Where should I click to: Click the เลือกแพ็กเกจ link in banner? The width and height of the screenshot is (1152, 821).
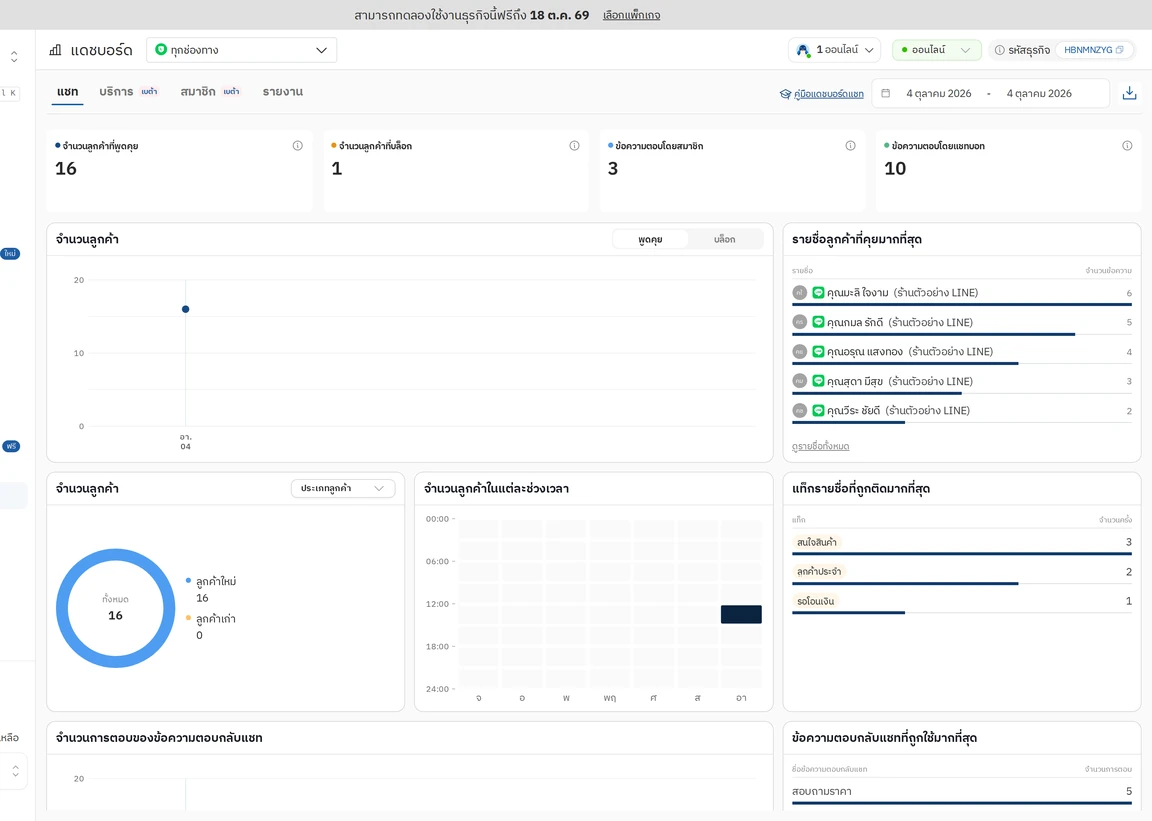631,15
